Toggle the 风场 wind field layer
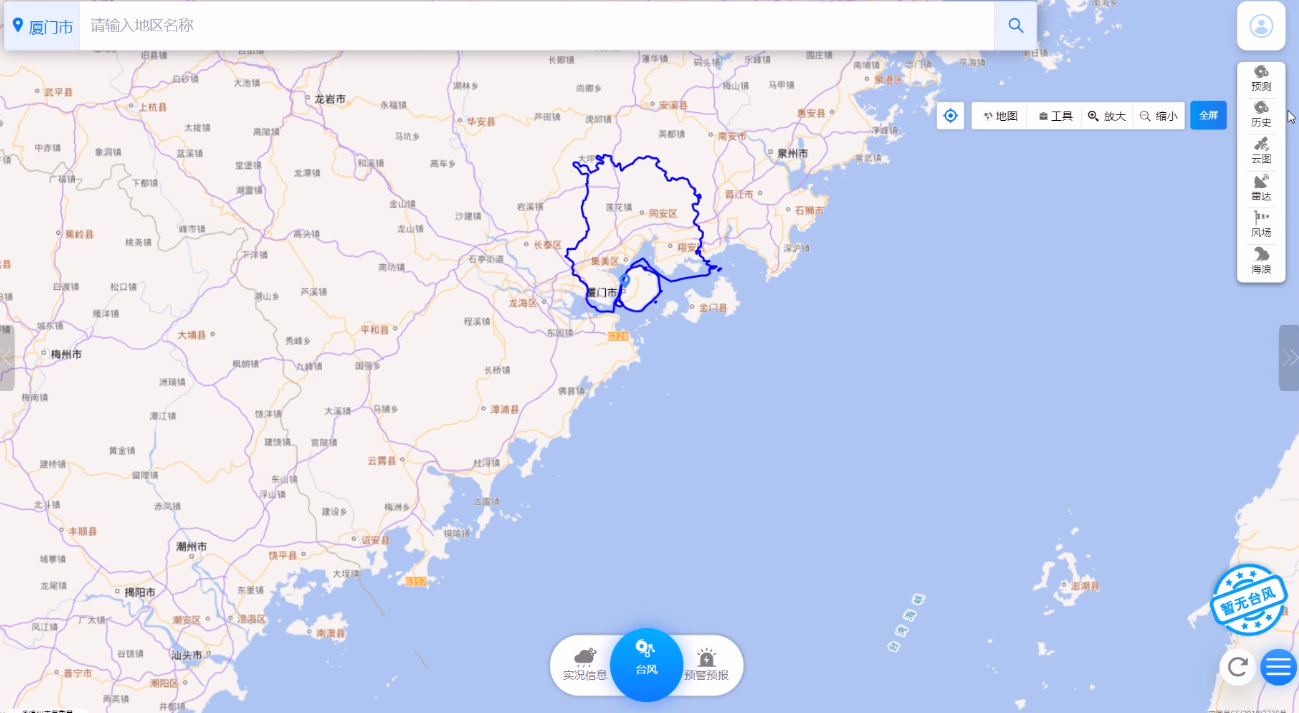 tap(1261, 224)
